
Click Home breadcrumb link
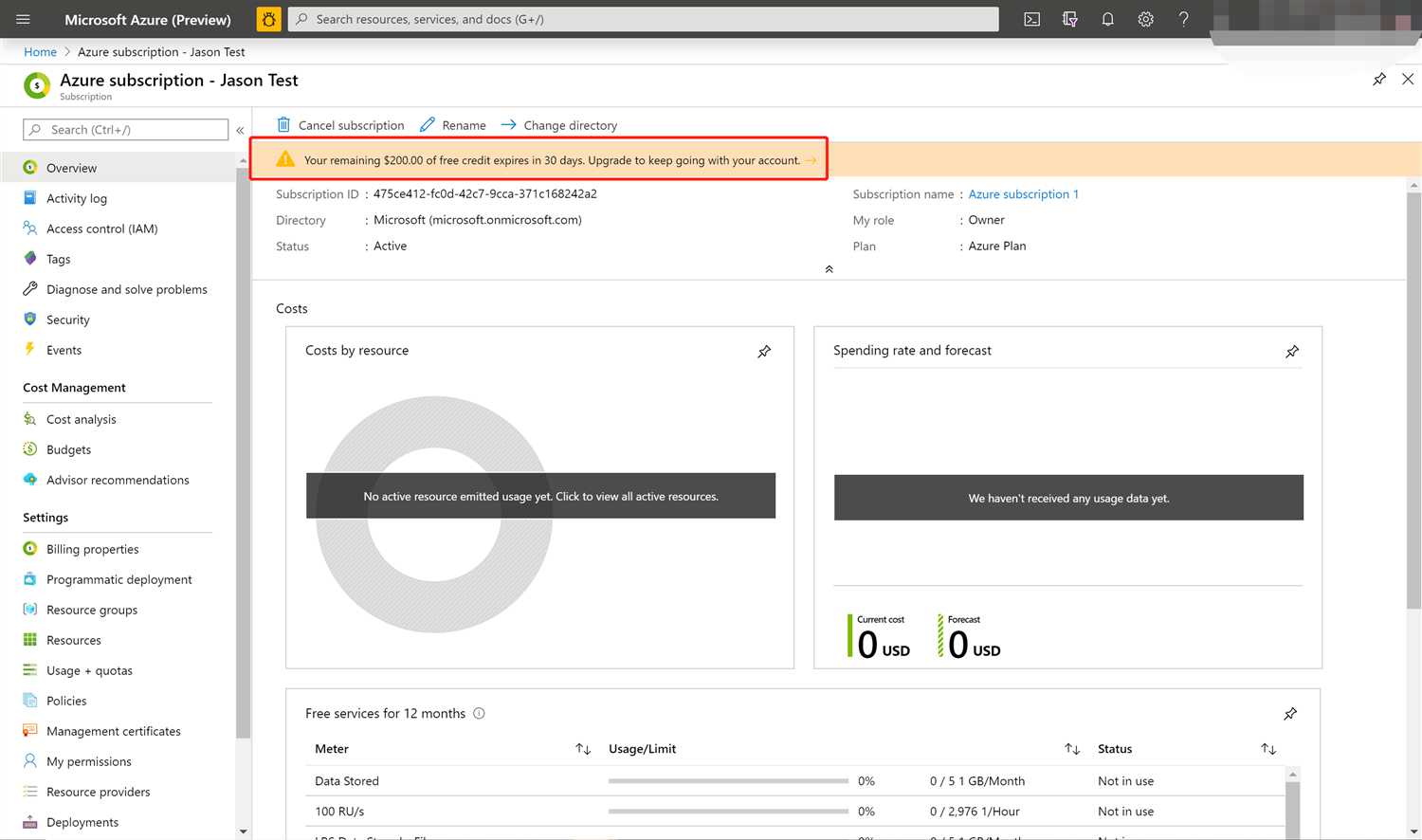(40, 52)
